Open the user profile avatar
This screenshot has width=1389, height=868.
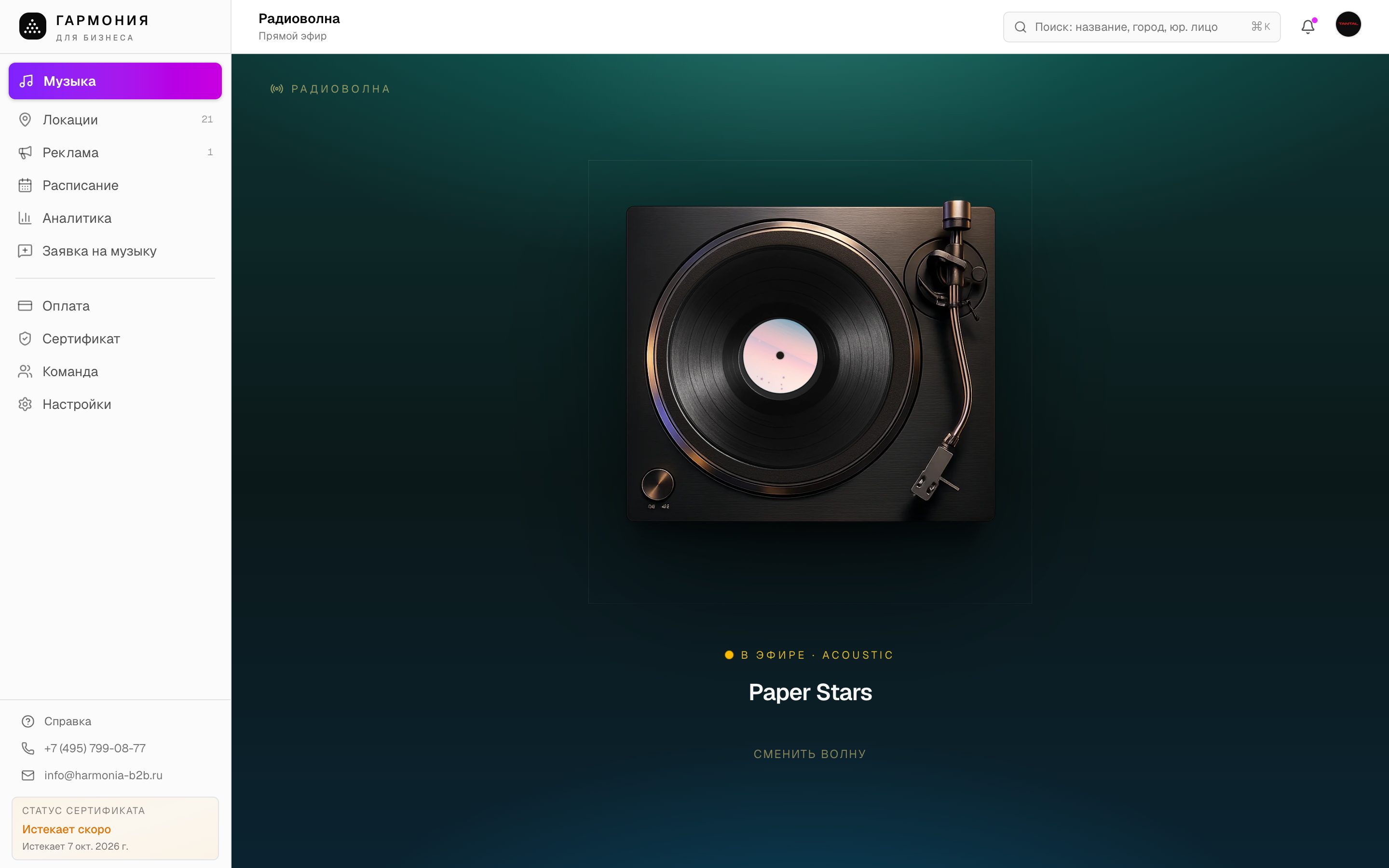click(x=1348, y=24)
